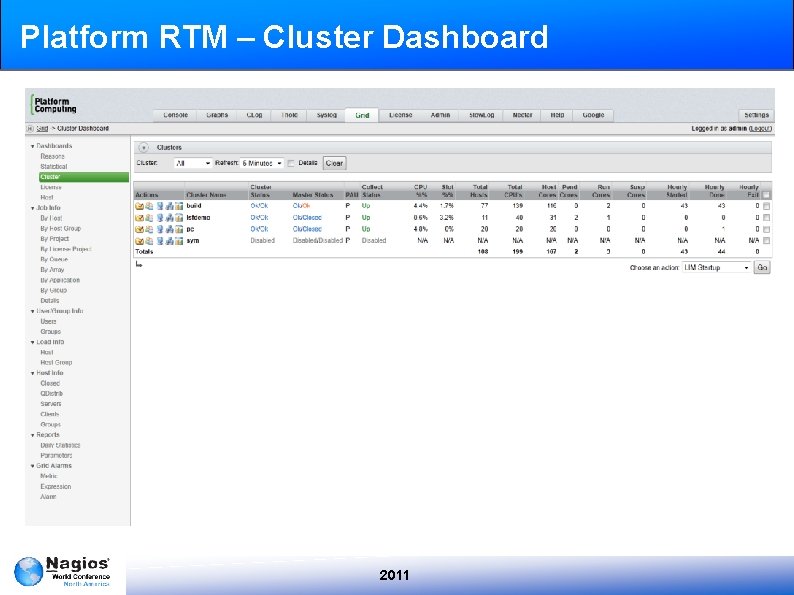Collapse the Job Info sidebar section
Image resolution: width=794 pixels, height=595 pixels.
32,208
